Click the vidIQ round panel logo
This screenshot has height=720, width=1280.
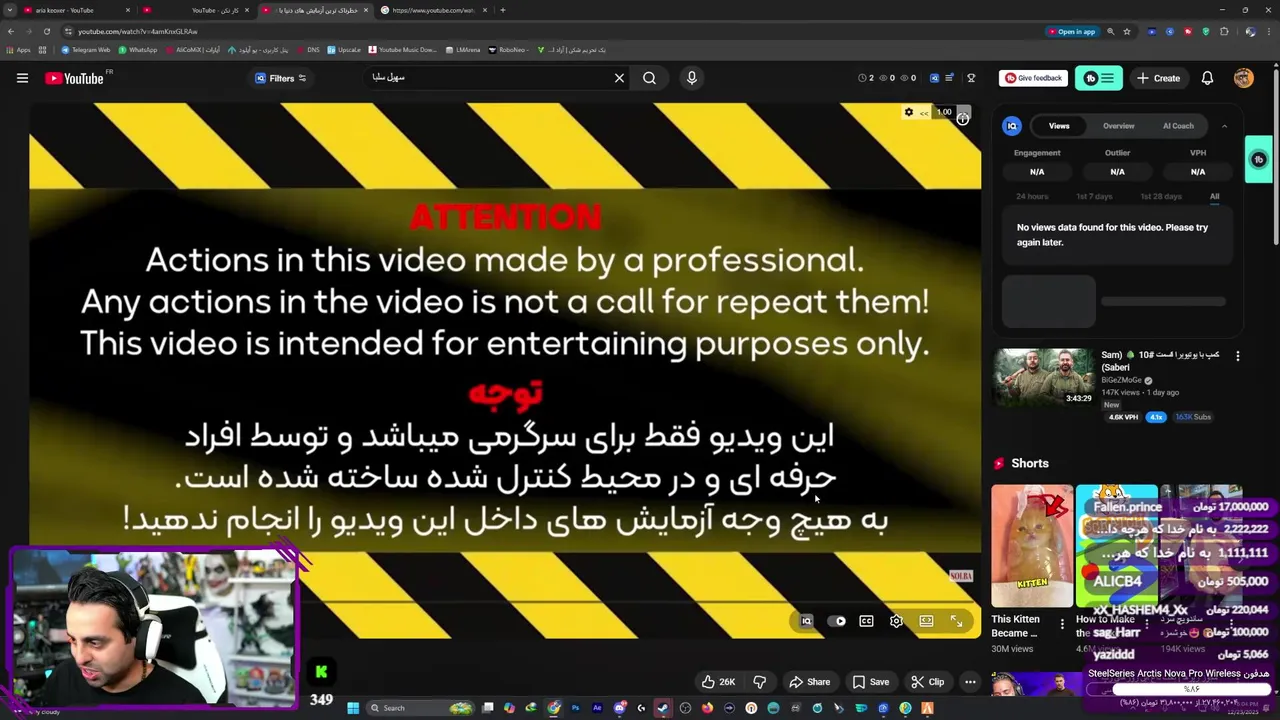coord(1012,126)
